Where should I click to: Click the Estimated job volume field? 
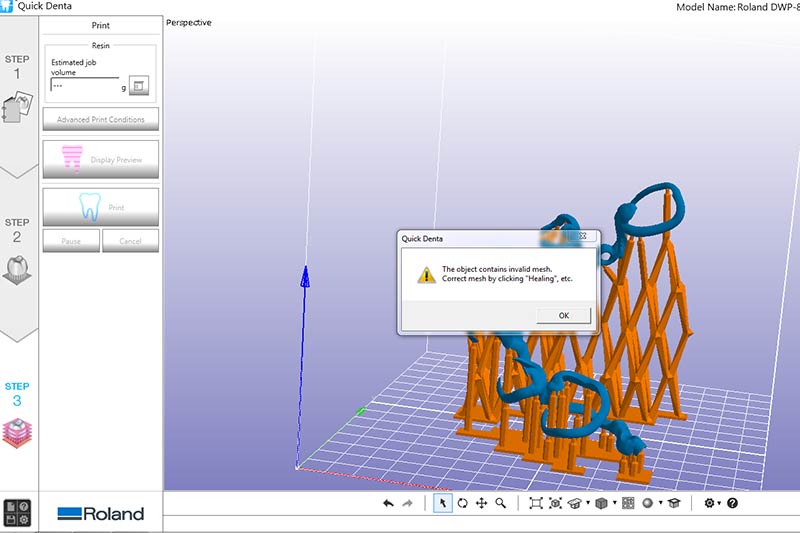[x=84, y=86]
